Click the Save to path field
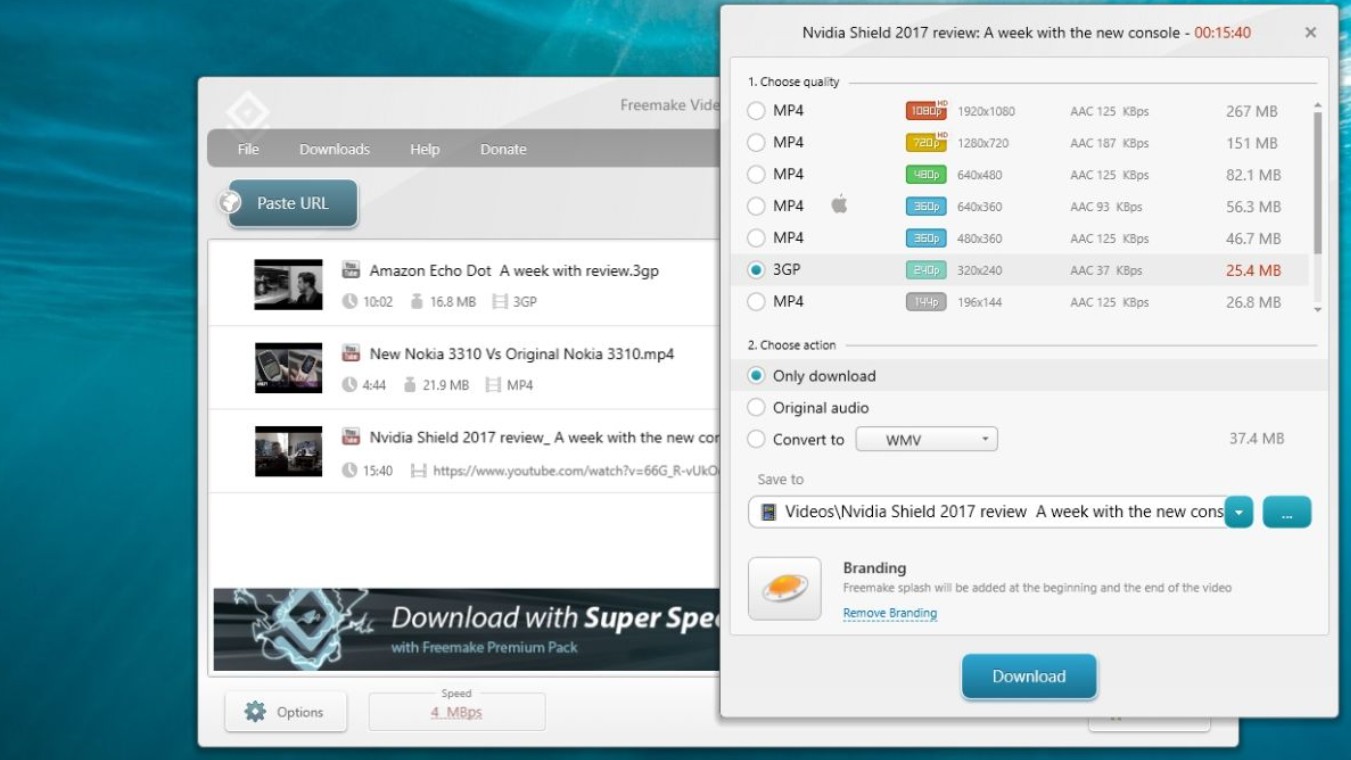 click(x=987, y=512)
